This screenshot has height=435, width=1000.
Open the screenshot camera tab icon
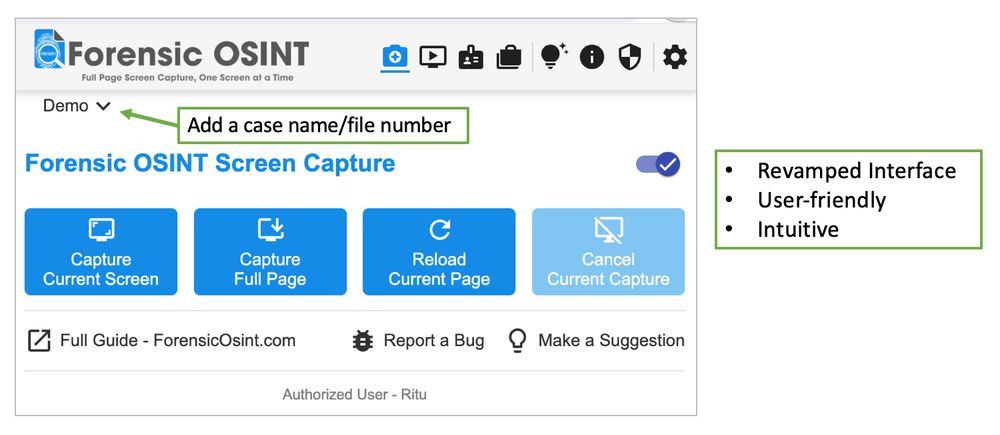[395, 57]
